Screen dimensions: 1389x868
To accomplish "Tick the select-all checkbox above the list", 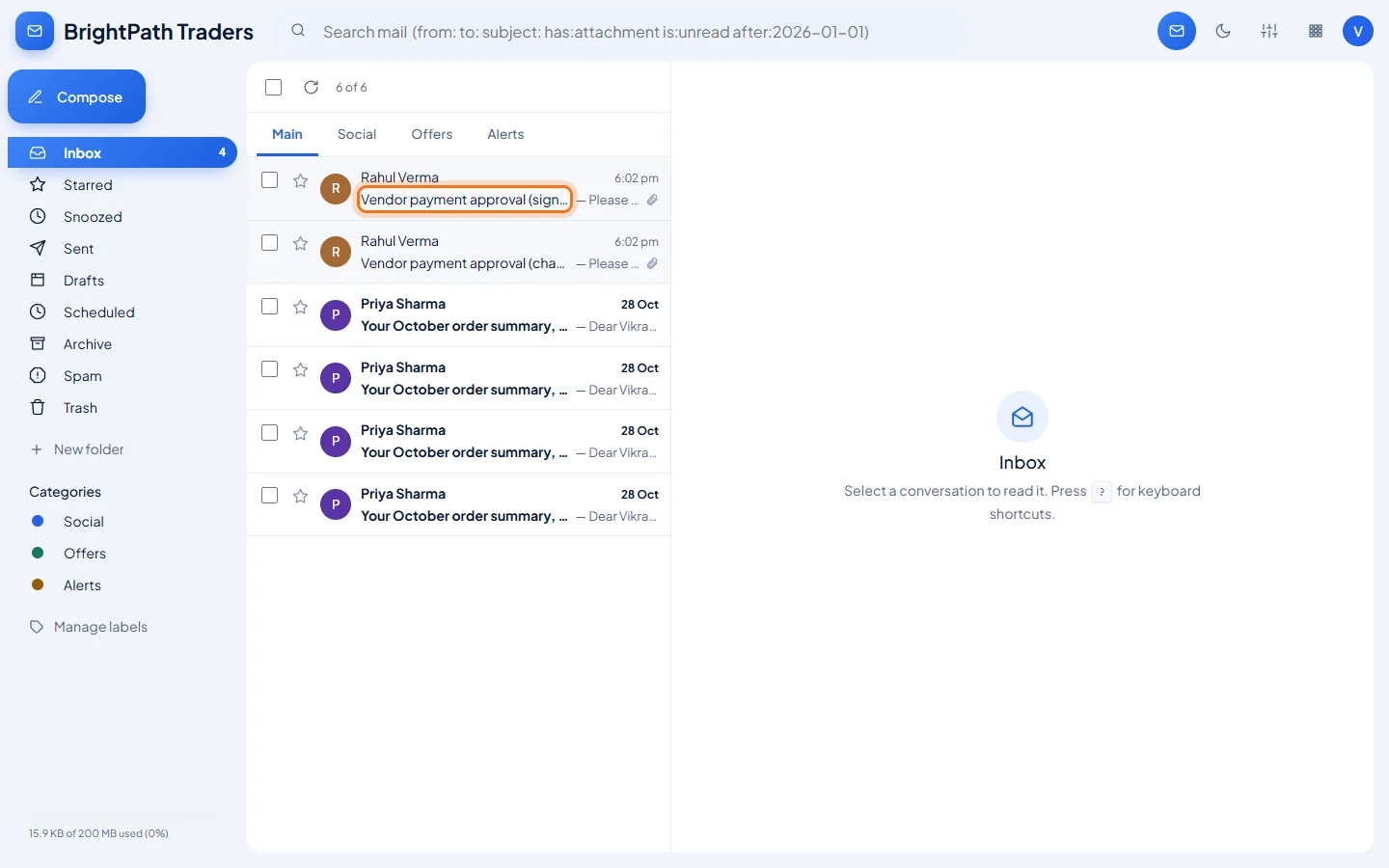I will (274, 87).
